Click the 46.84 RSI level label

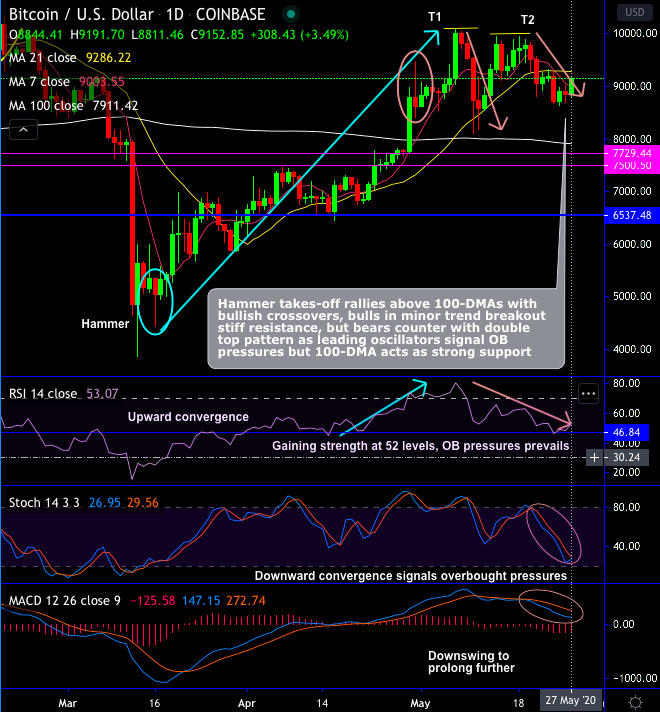626,432
